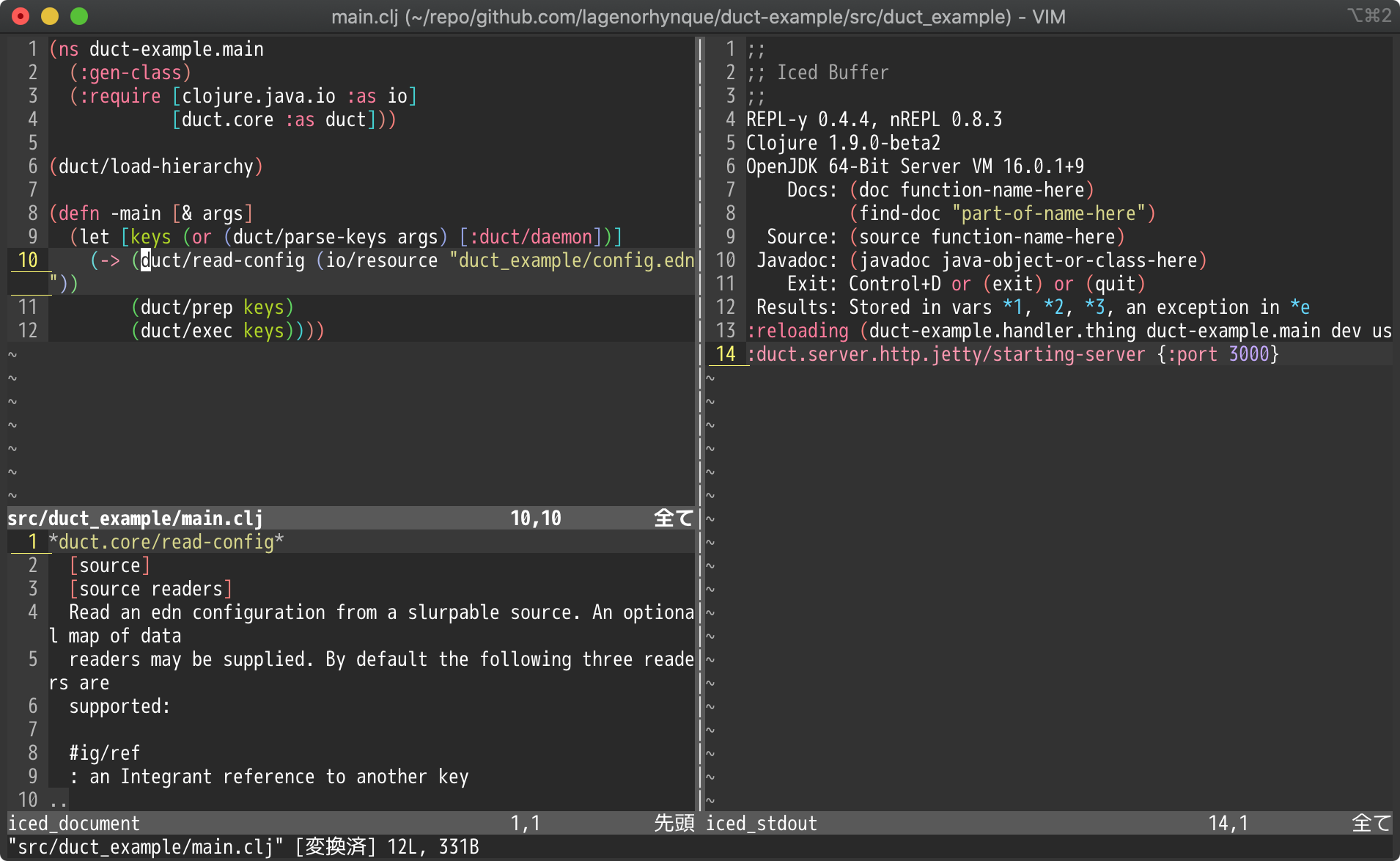Click 'duct/read-config' on line 10
Image resolution: width=1400 pixels, height=861 pixels.
pos(223,260)
